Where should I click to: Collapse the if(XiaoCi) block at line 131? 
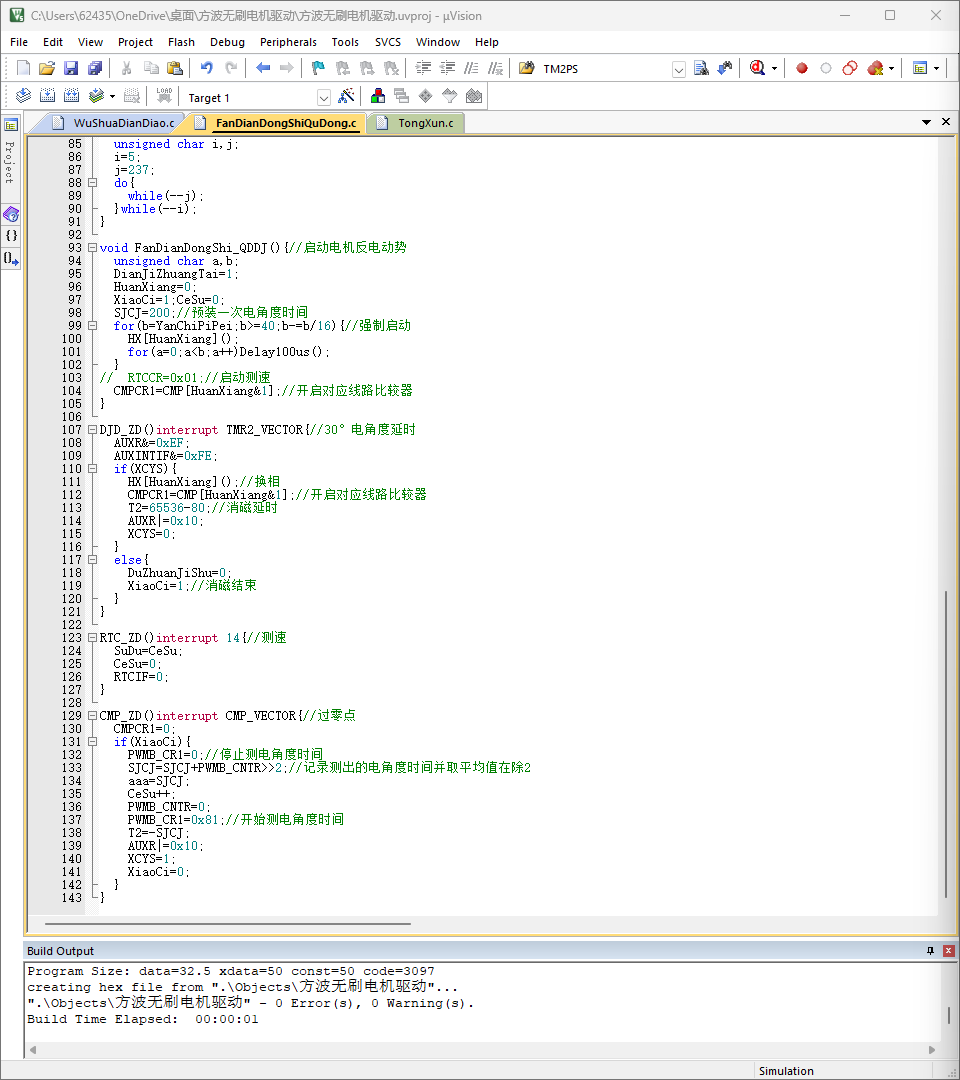(x=92, y=742)
